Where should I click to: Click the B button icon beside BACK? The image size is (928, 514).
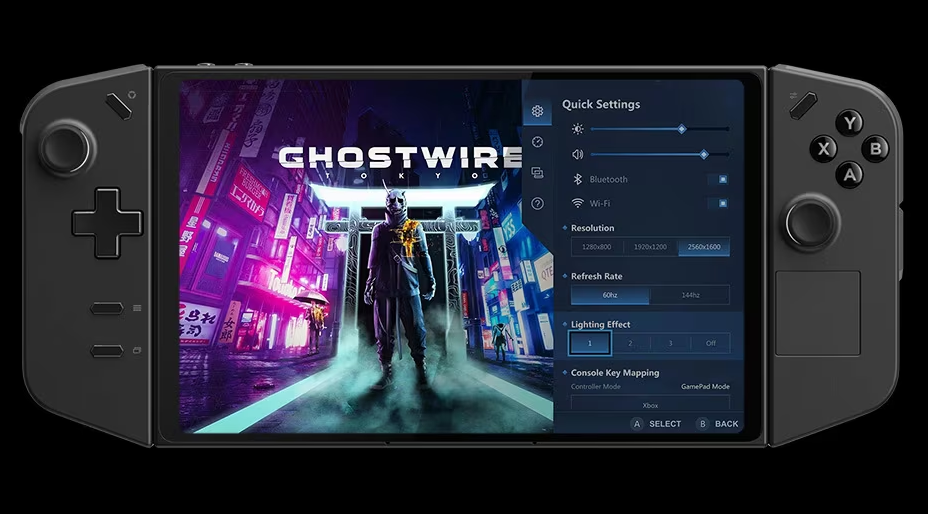click(703, 423)
